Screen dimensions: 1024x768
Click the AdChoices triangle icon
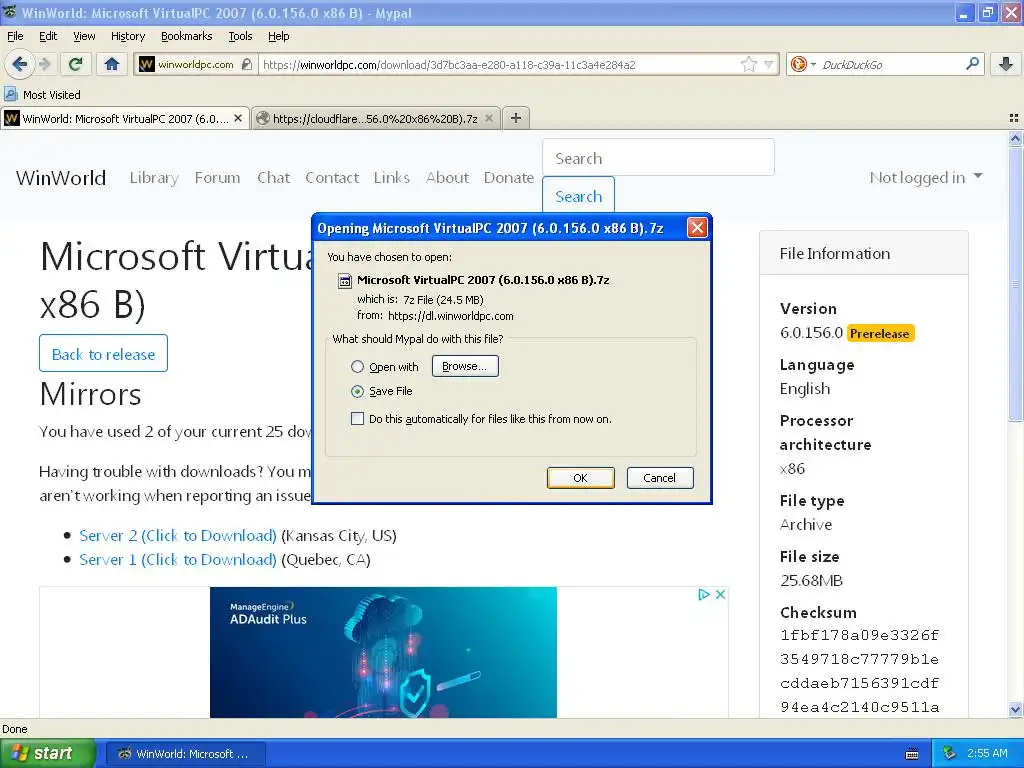tap(703, 594)
